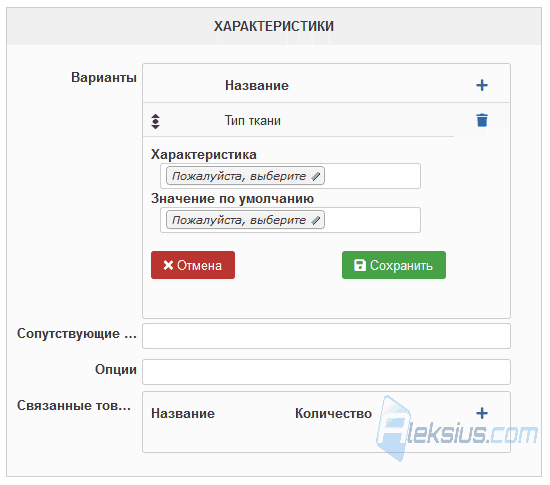Click Название header in Связанные товары
The width and height of the screenshot is (550, 485).
tap(183, 413)
